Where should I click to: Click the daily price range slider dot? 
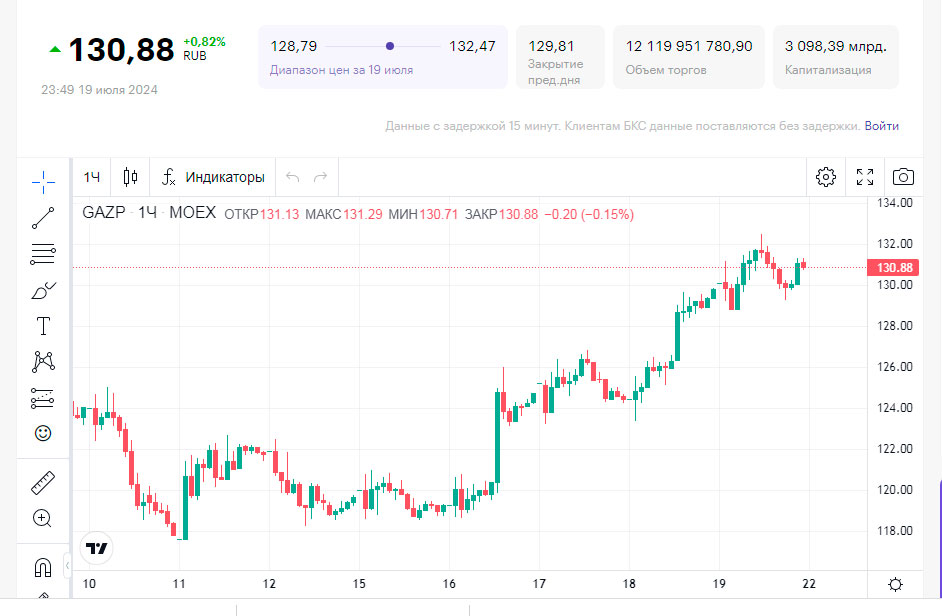pyautogui.click(x=390, y=46)
